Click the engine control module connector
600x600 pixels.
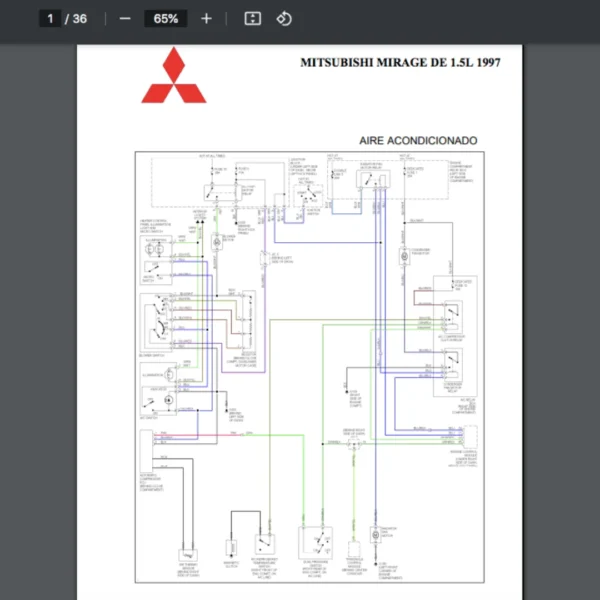tap(468, 437)
